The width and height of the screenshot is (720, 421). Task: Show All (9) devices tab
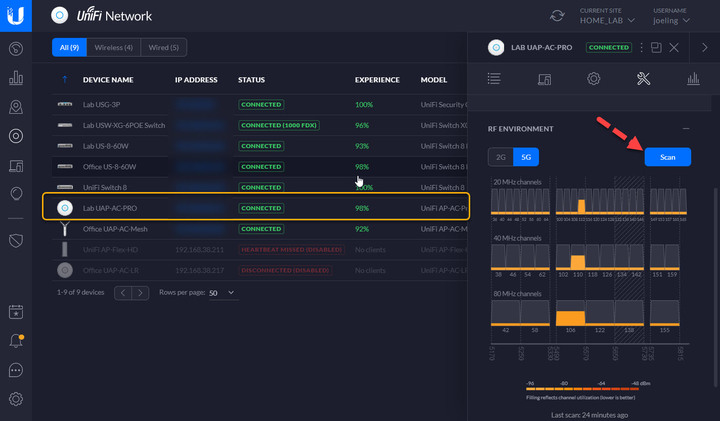coord(69,47)
